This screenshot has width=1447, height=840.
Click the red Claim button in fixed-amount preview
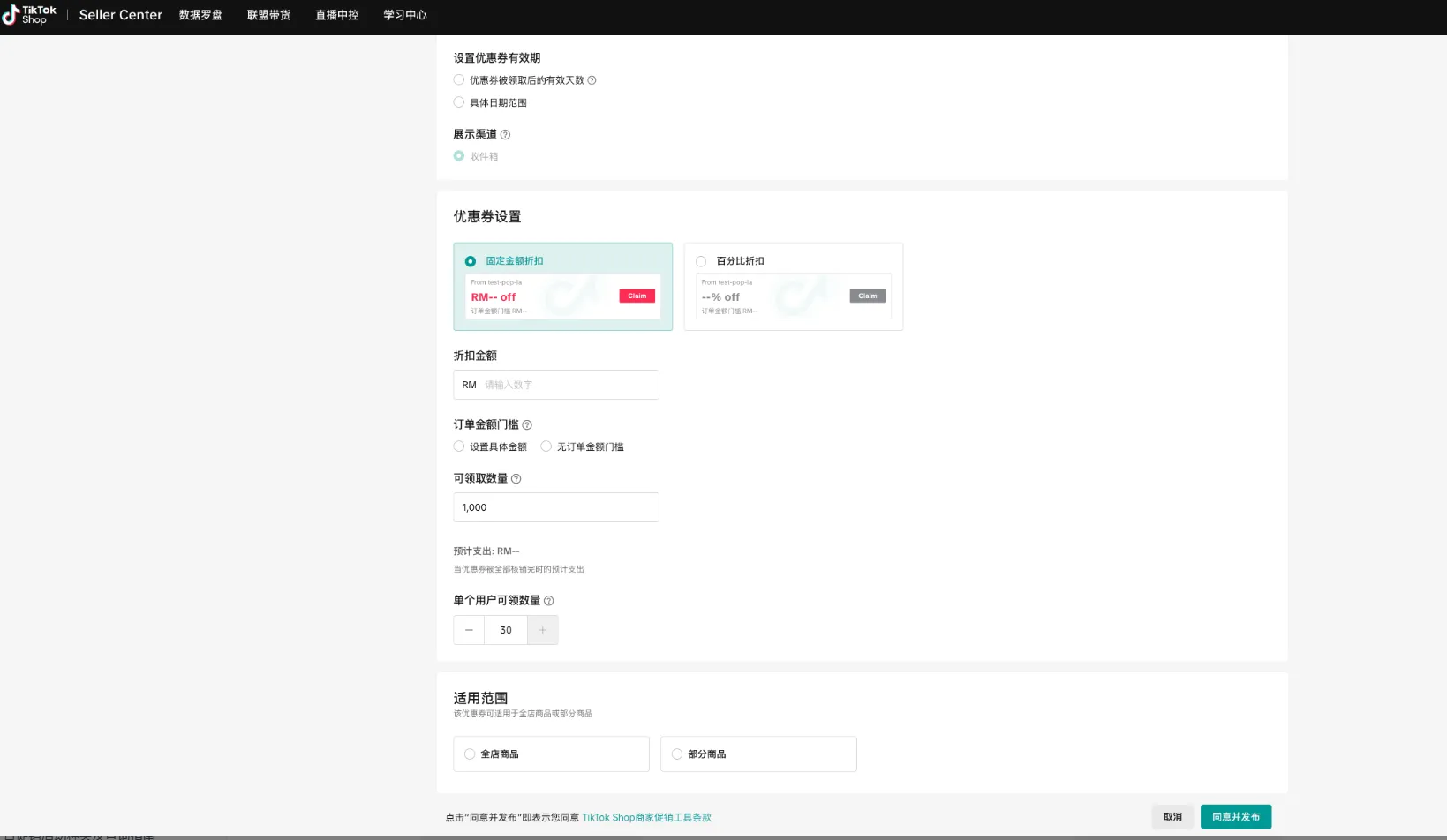coord(637,296)
